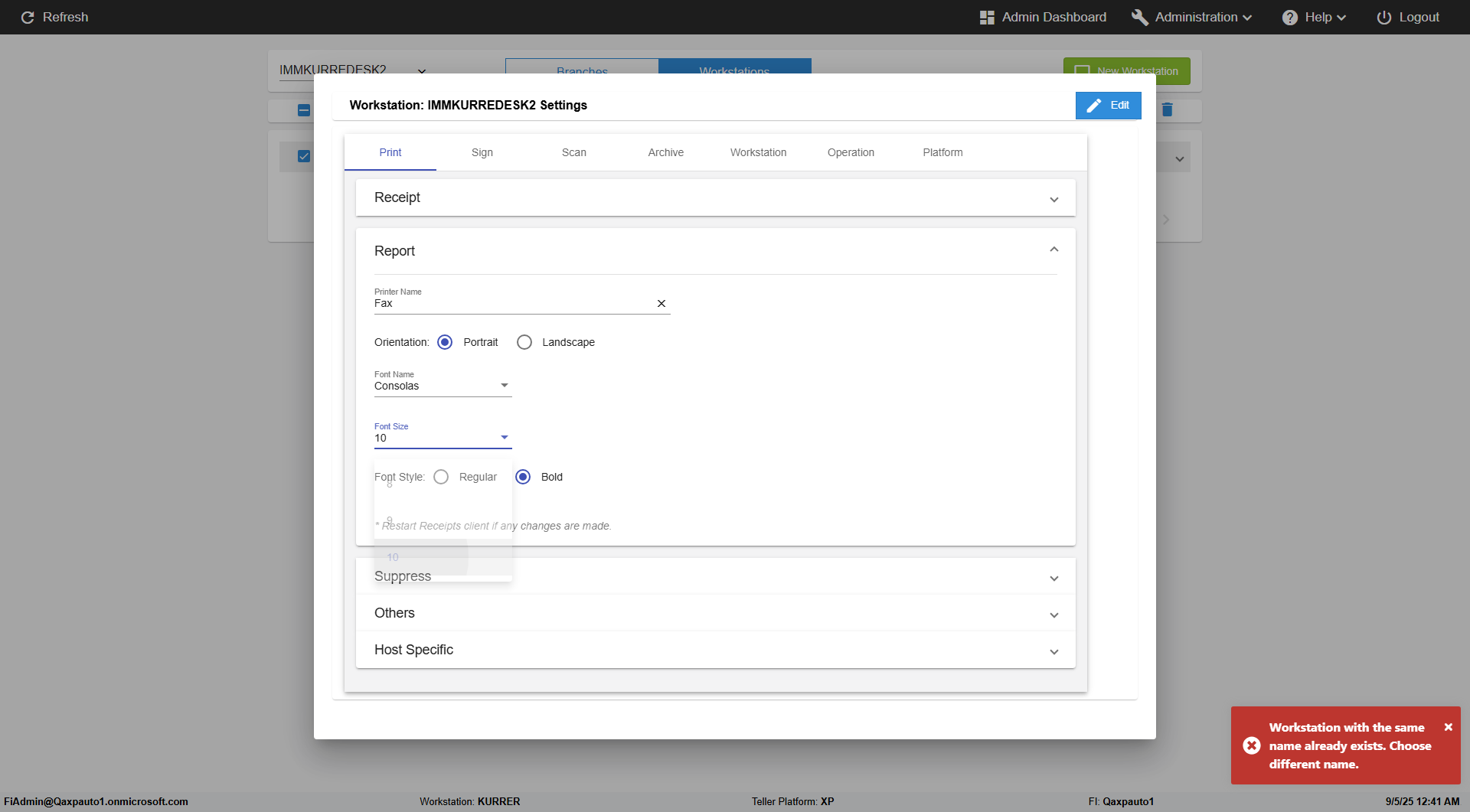Image resolution: width=1470 pixels, height=812 pixels.
Task: Open the Workstations tab behind dialog
Action: (734, 67)
